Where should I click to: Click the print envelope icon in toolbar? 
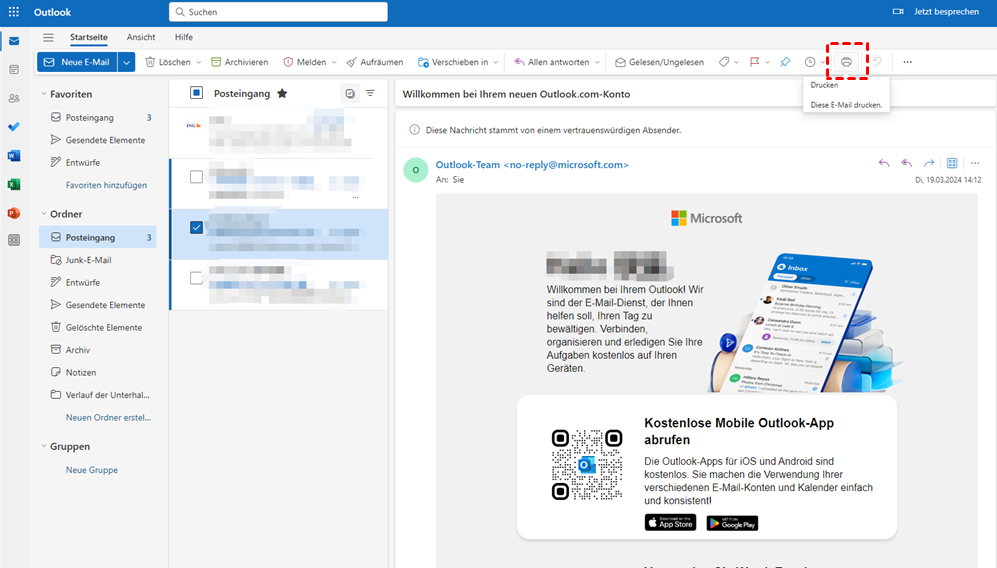click(x=846, y=62)
